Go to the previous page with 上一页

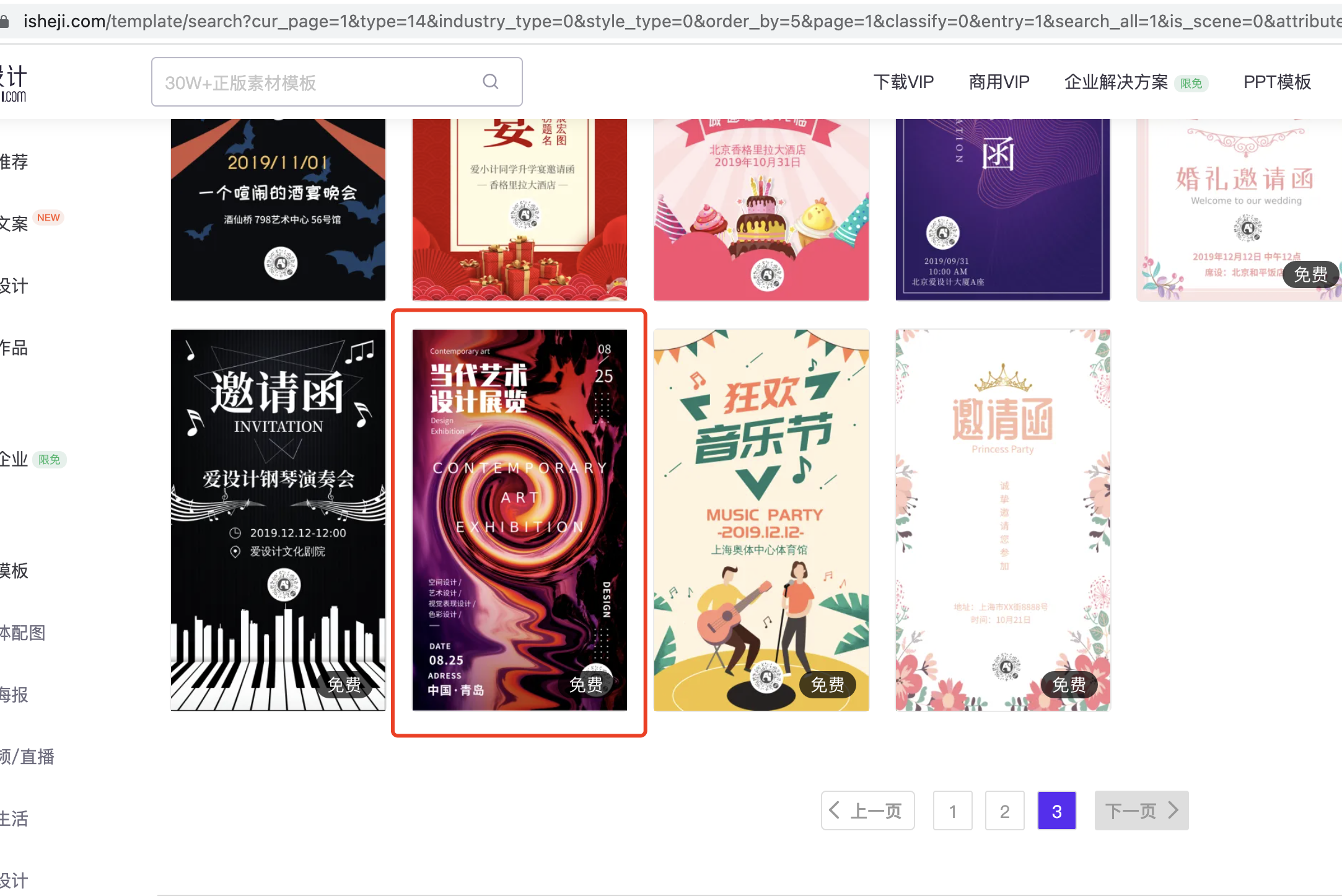coord(867,810)
